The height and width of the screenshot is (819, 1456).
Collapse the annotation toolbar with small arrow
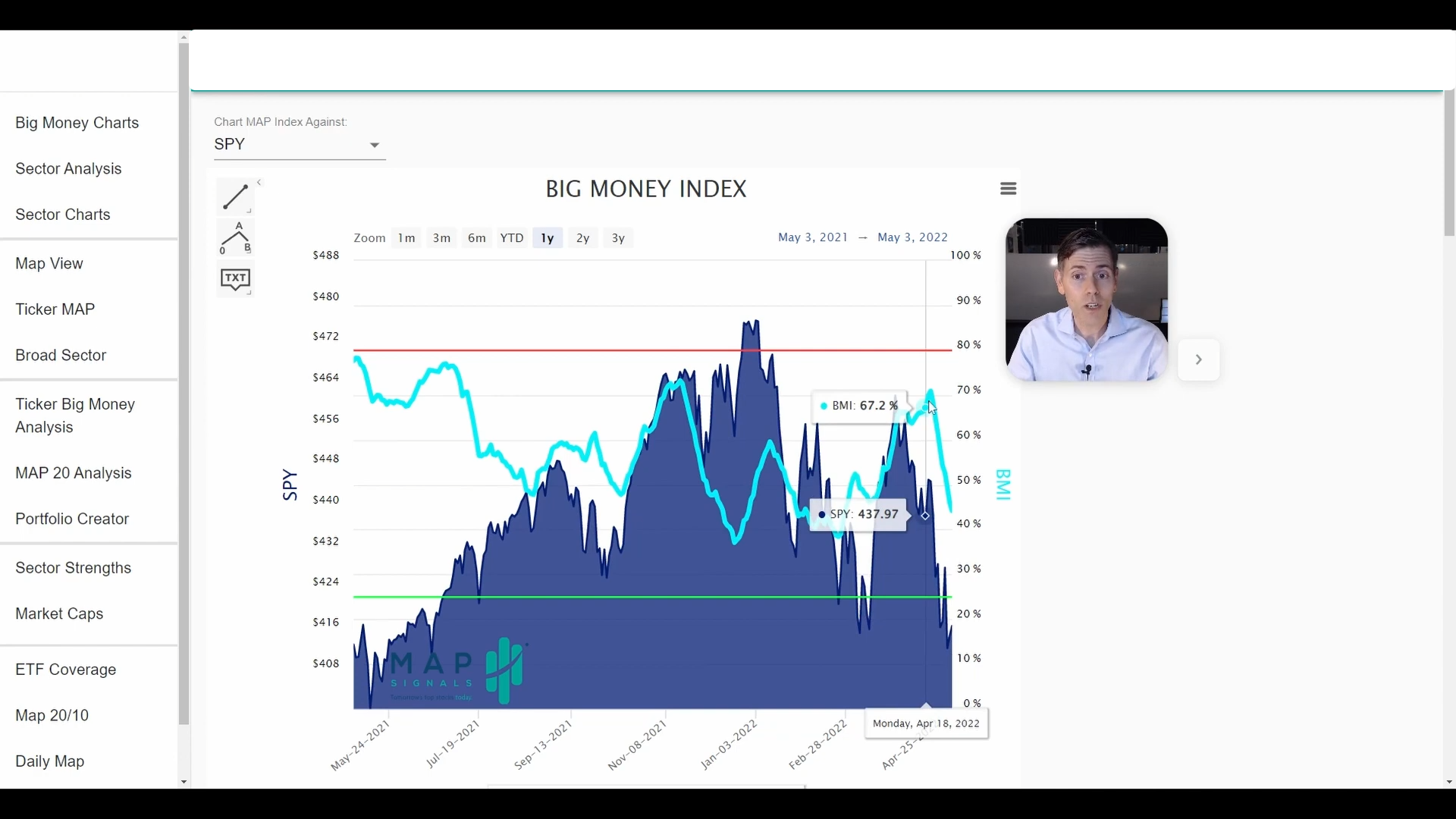259,182
